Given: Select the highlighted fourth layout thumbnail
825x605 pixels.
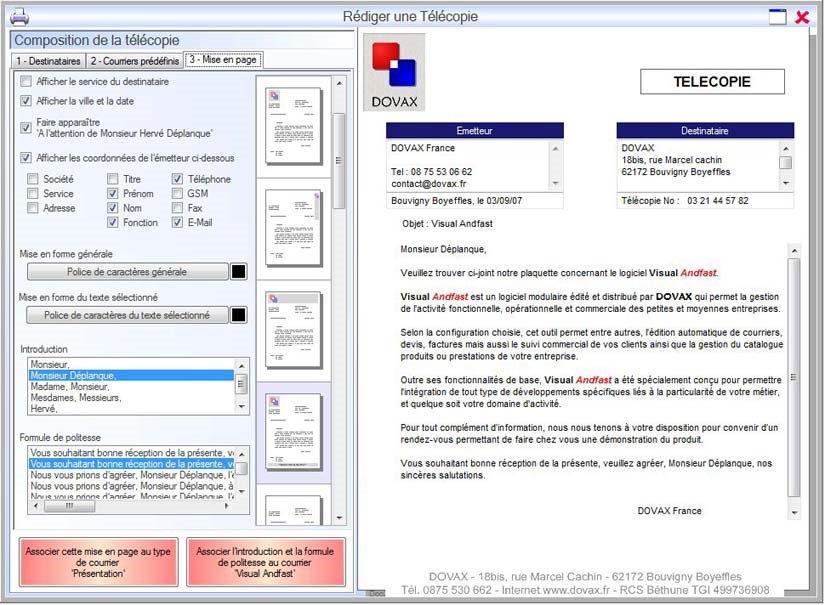Looking at the screenshot, I should 293,432.
